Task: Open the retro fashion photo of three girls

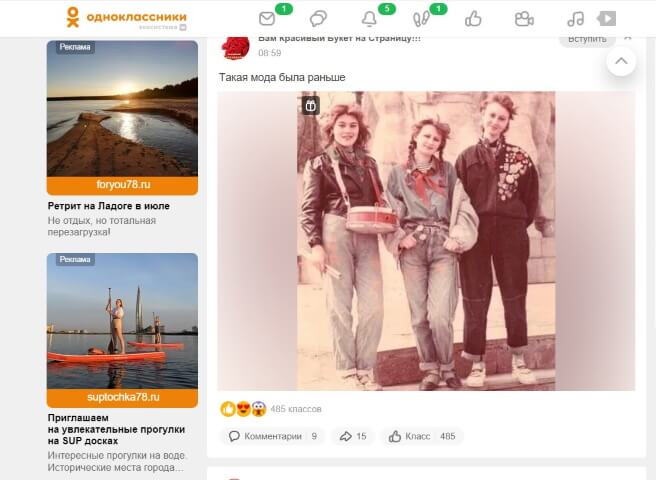Action: pyautogui.click(x=426, y=241)
